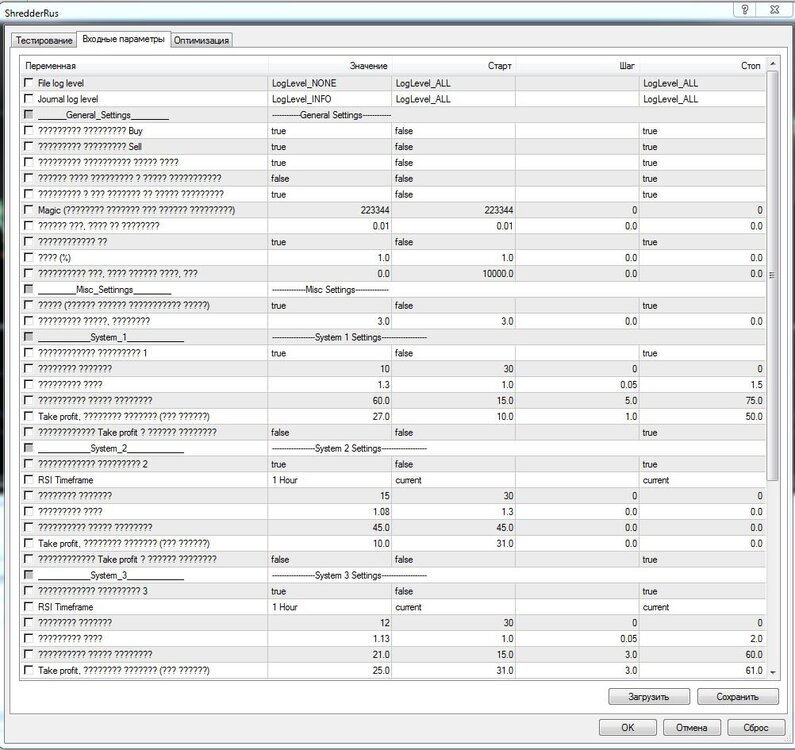
Task: Click the Стоп column header
Action: (702, 65)
